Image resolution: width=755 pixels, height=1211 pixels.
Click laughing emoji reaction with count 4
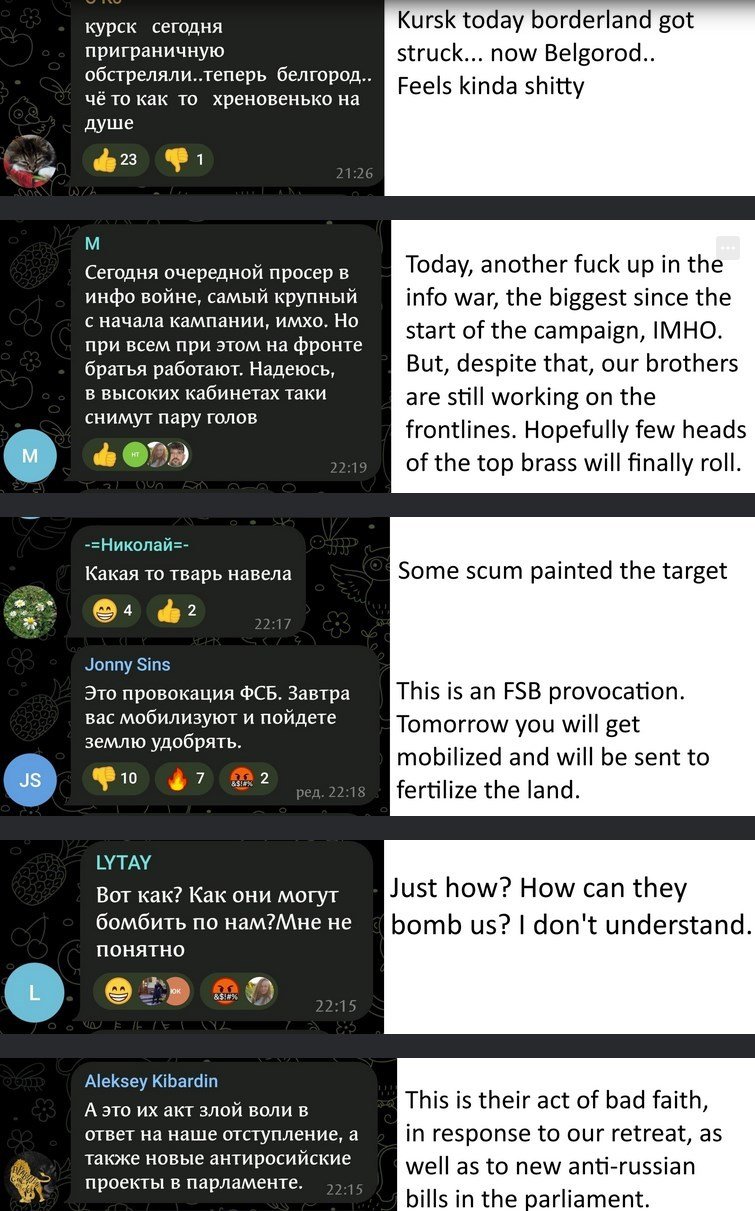112,610
